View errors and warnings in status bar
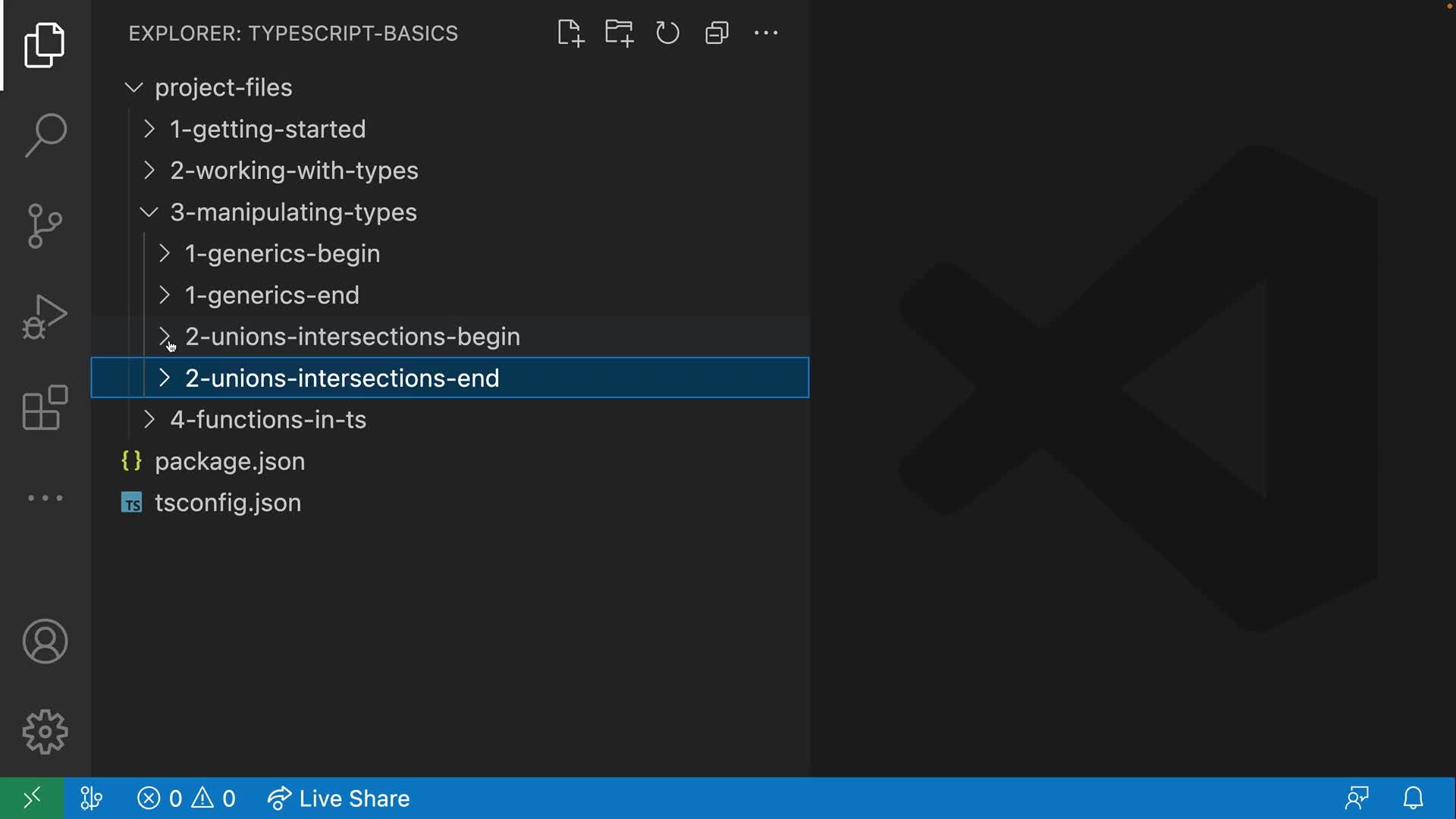Viewport: 1456px width, 819px height. 186,798
